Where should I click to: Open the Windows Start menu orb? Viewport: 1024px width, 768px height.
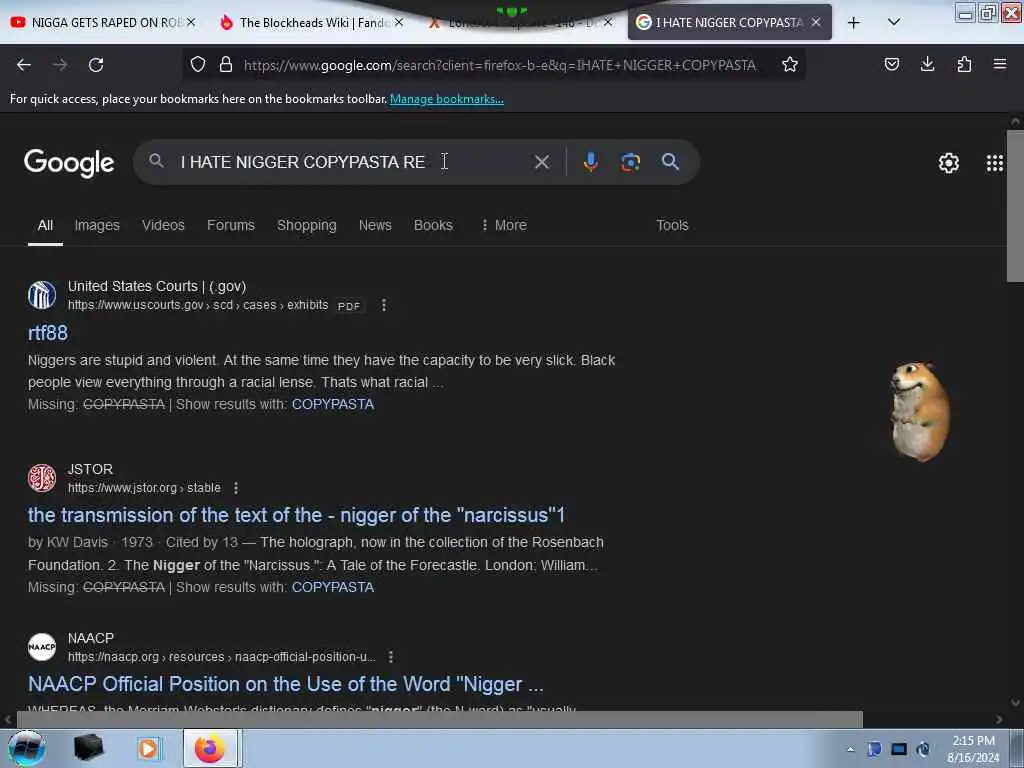27,748
